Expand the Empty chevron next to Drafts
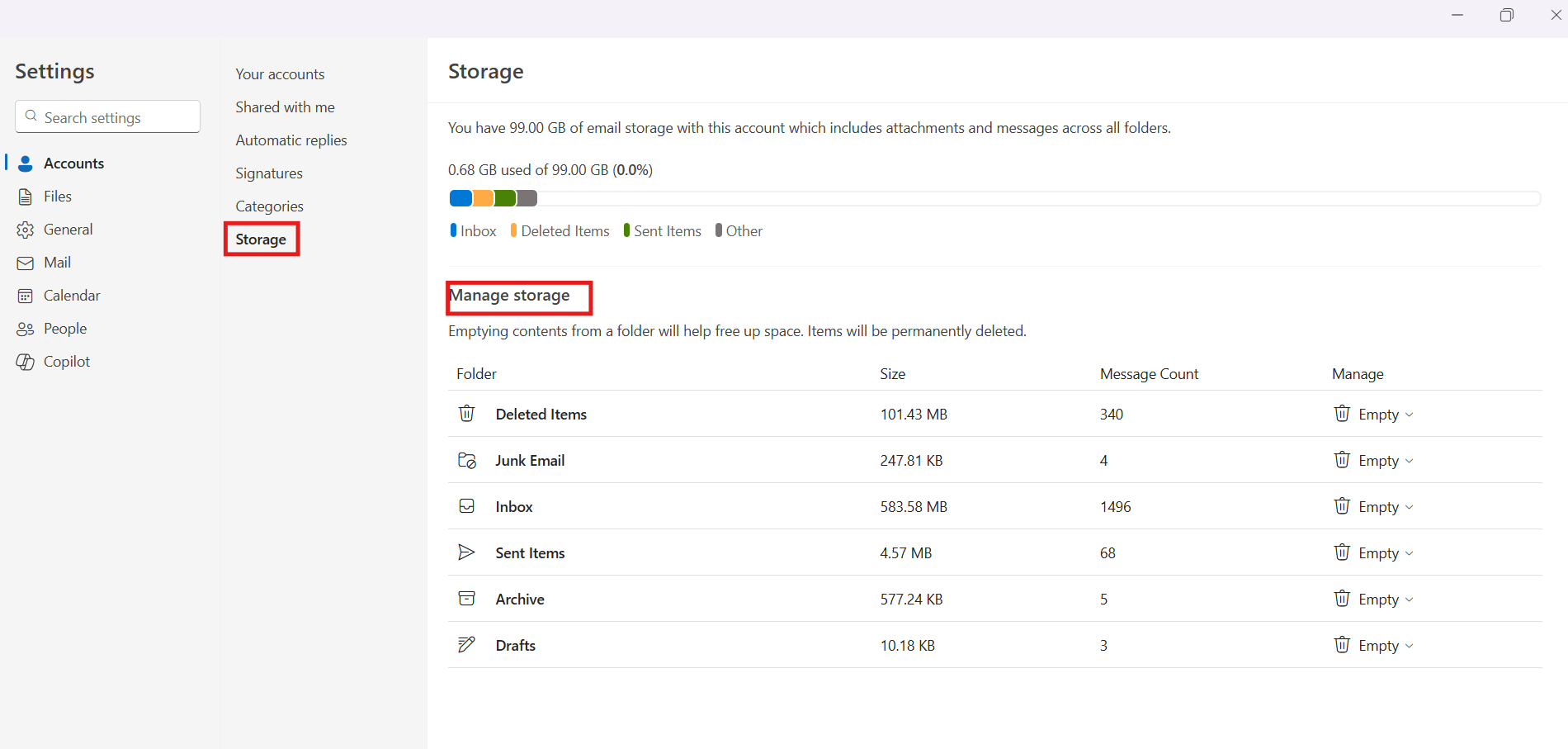This screenshot has height=749, width=1568. (x=1411, y=645)
